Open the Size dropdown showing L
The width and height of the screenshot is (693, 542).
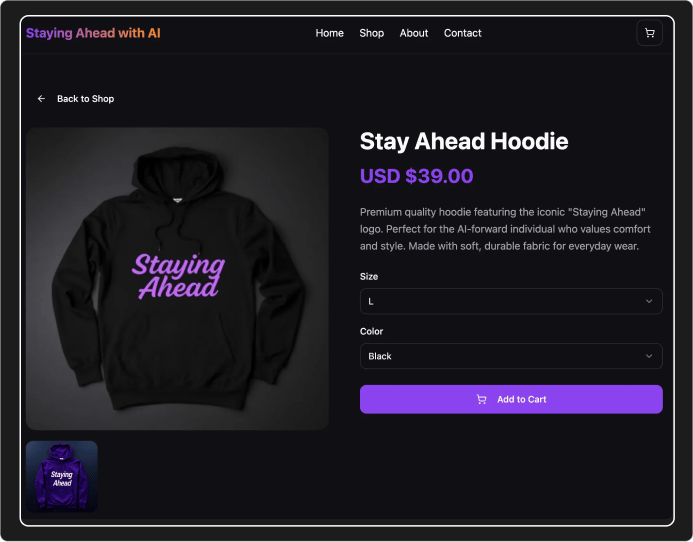(511, 302)
